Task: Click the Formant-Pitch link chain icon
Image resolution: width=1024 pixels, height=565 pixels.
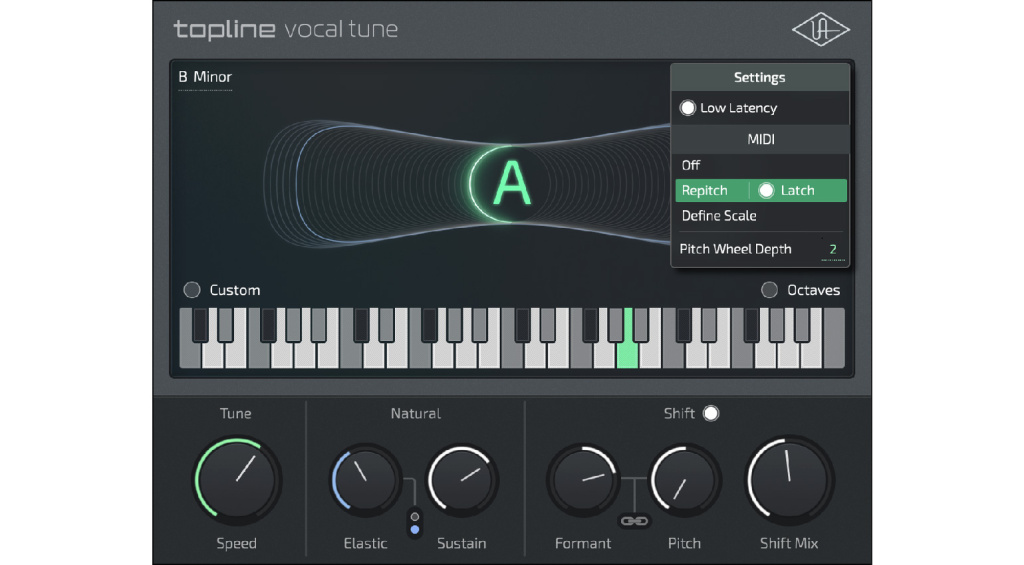Action: coord(634,521)
